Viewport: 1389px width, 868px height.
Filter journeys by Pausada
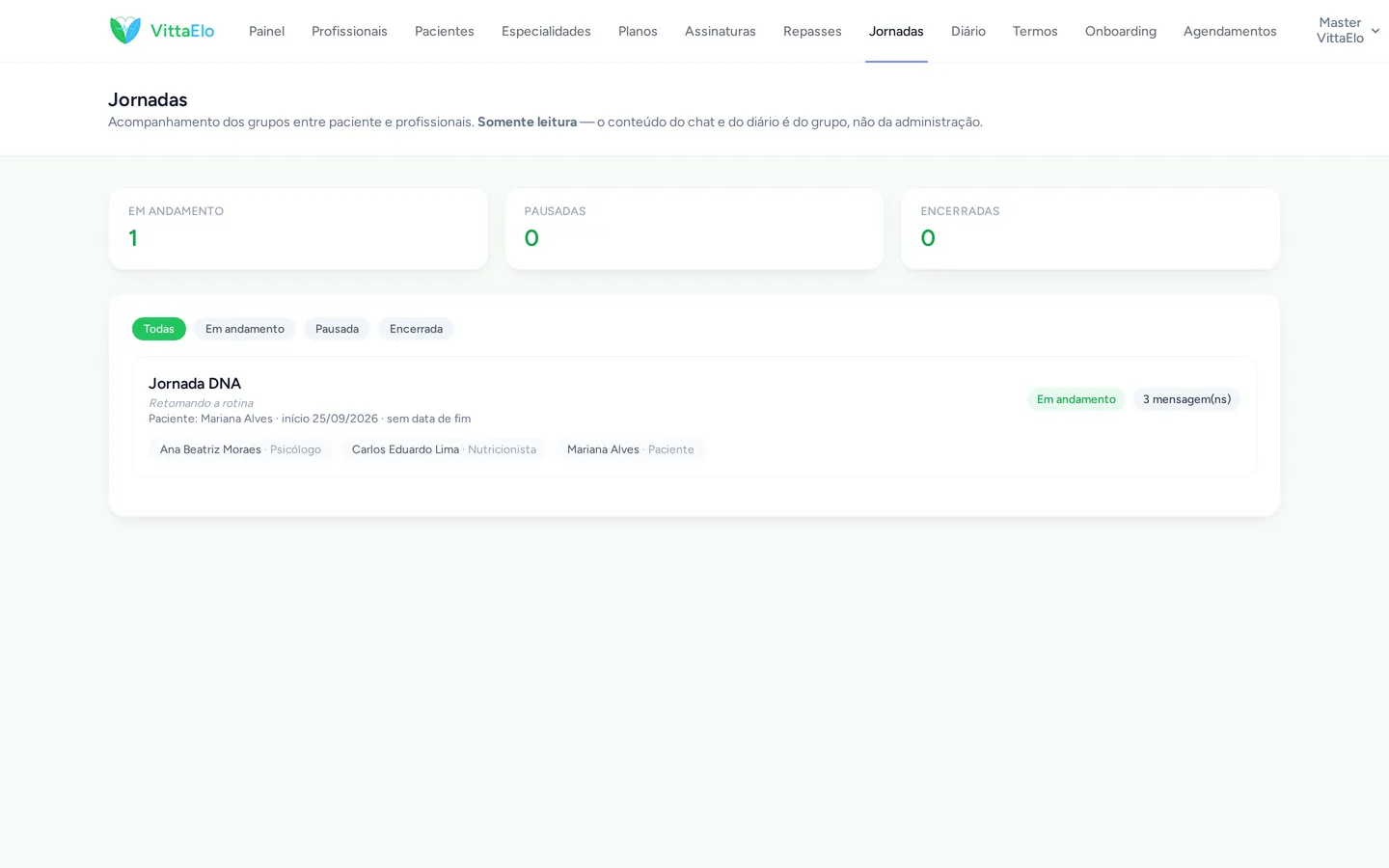point(337,329)
